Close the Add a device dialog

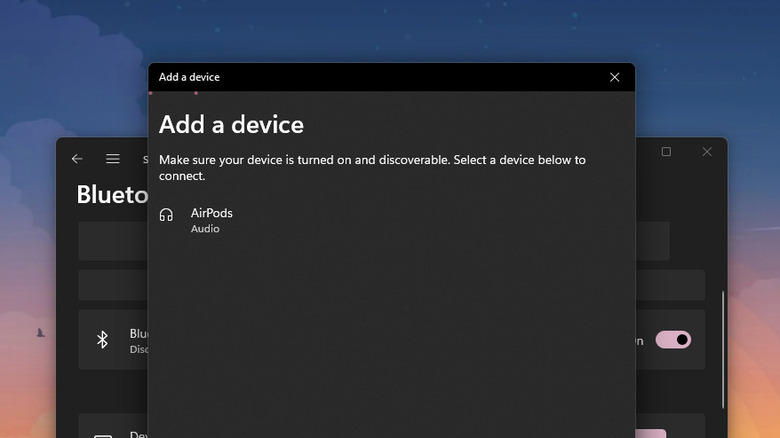click(614, 77)
